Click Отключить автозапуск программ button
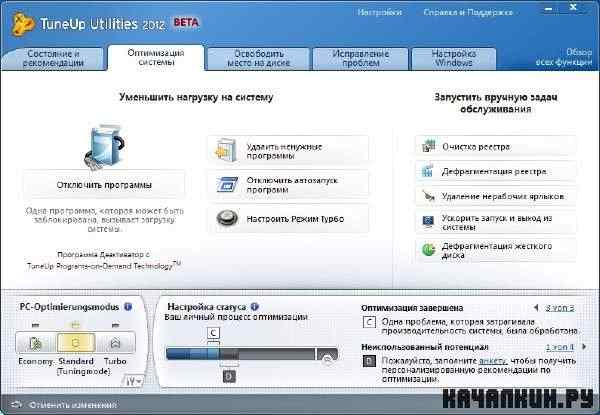 click(x=289, y=184)
